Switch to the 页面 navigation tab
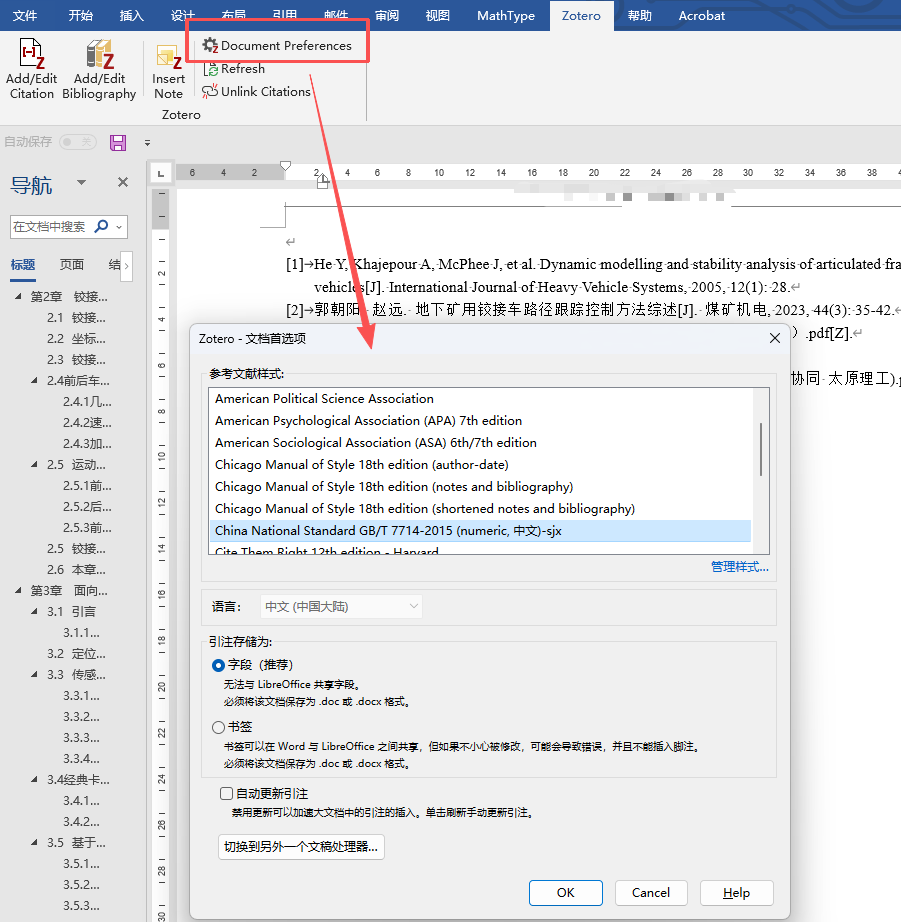 click(x=72, y=265)
